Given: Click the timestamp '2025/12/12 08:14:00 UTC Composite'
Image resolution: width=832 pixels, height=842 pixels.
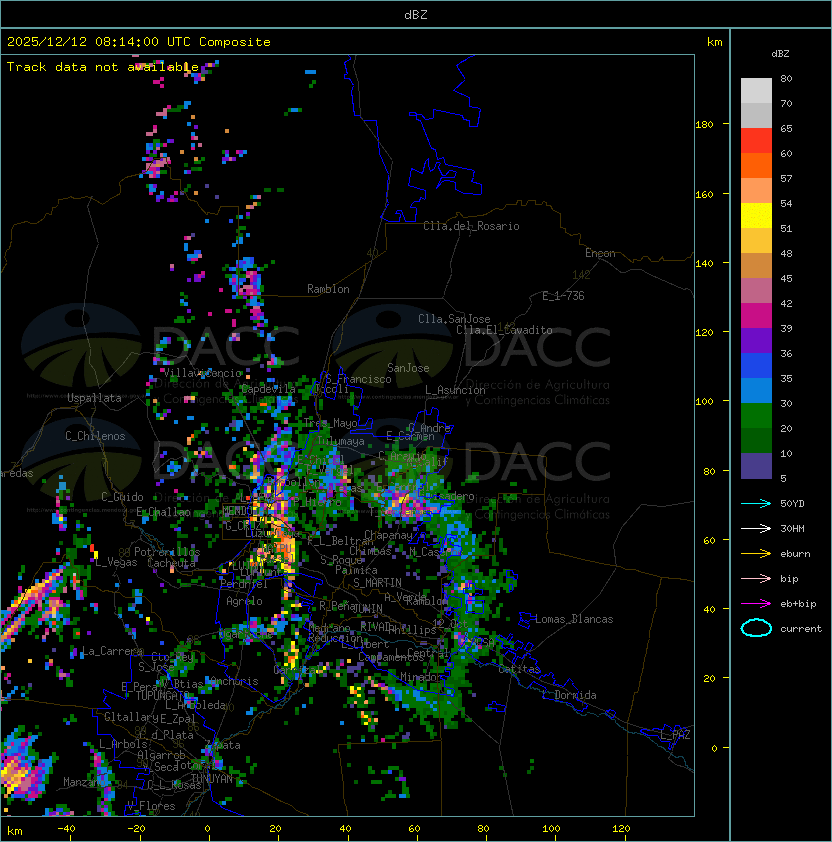Looking at the screenshot, I should coord(139,42).
